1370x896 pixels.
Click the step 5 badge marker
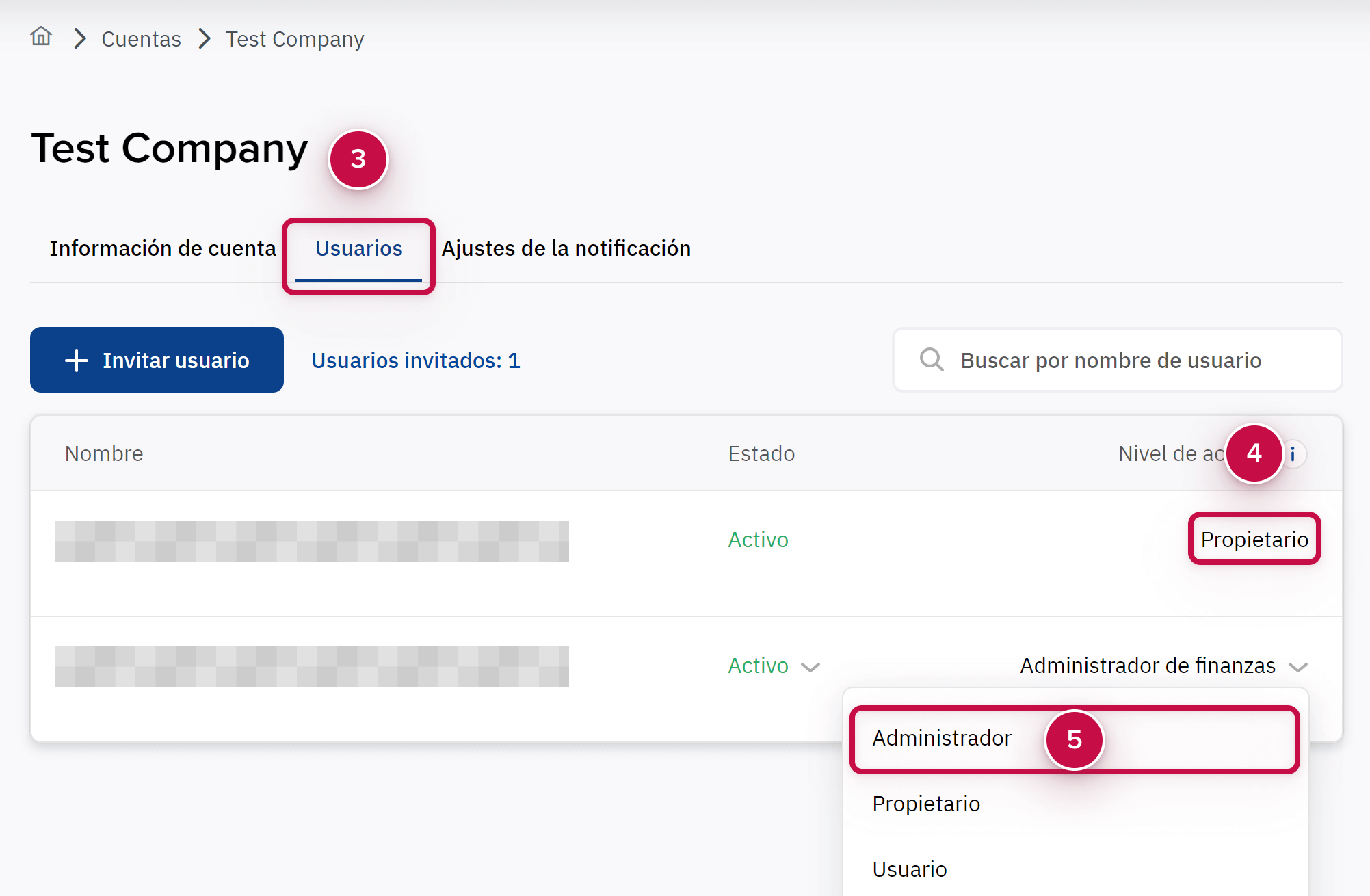pyautogui.click(x=1074, y=739)
